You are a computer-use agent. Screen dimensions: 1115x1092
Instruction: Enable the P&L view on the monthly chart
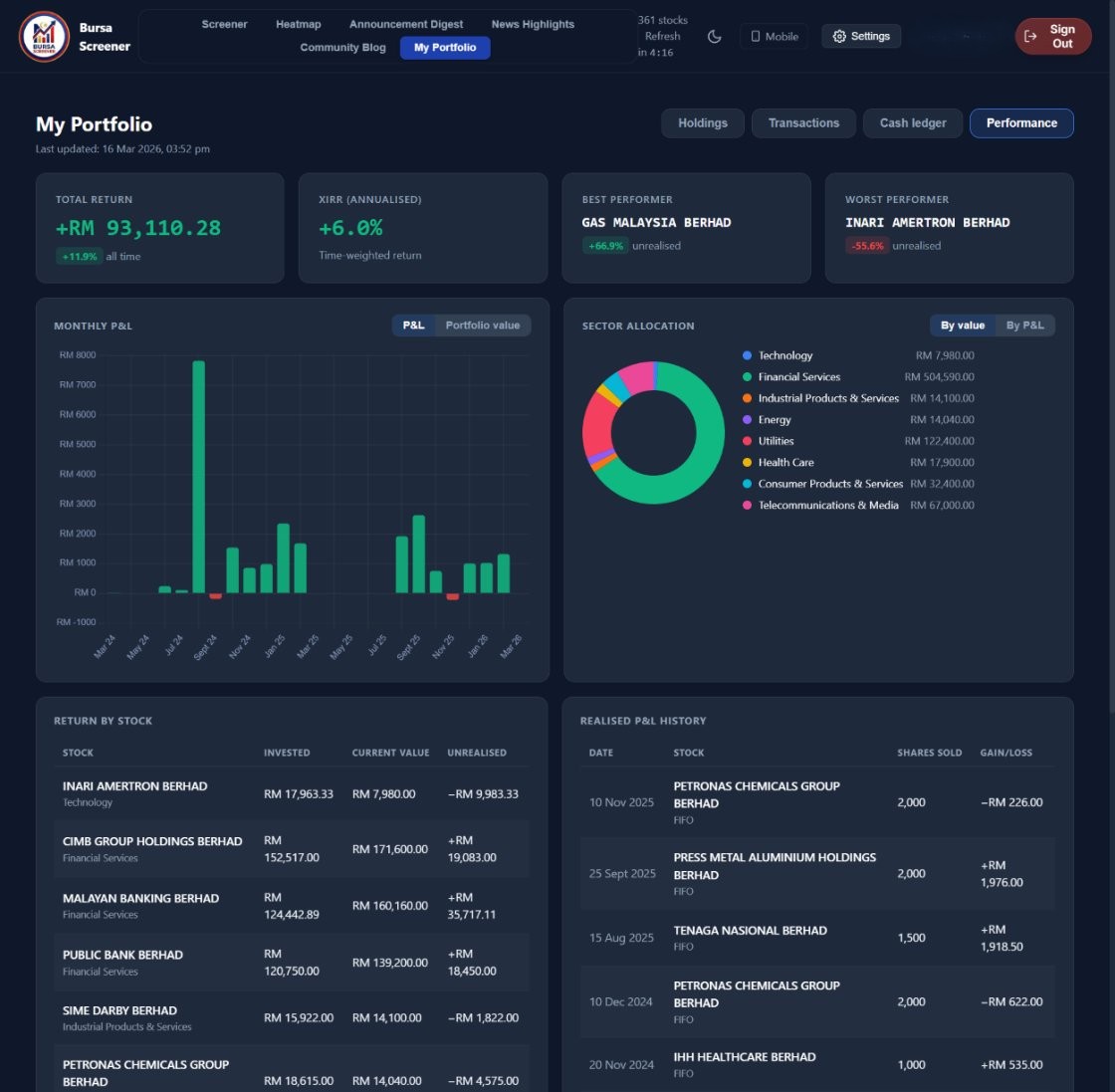click(413, 325)
